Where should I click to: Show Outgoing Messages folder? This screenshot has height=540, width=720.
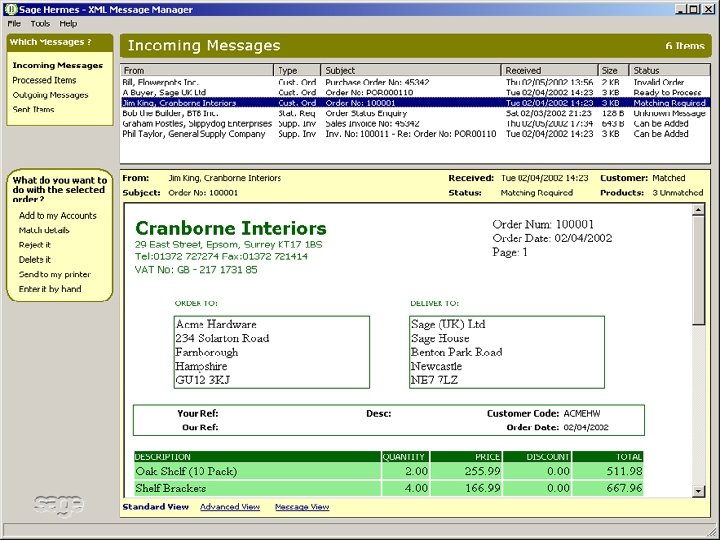50,95
